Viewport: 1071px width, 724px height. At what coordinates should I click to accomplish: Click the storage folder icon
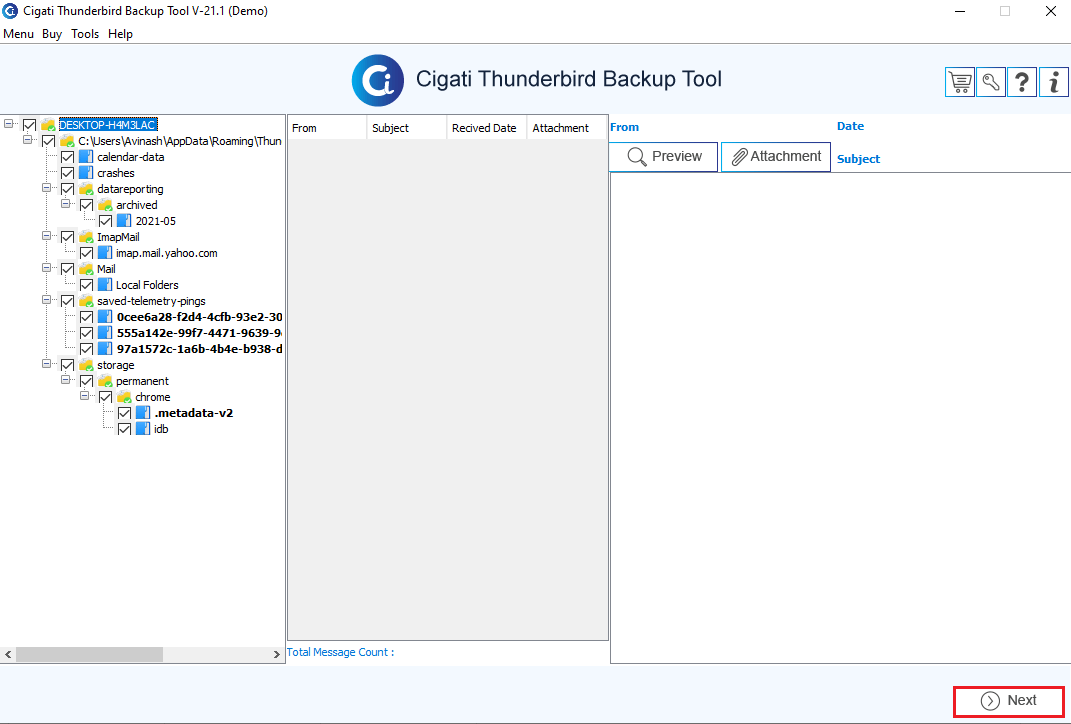pos(86,365)
